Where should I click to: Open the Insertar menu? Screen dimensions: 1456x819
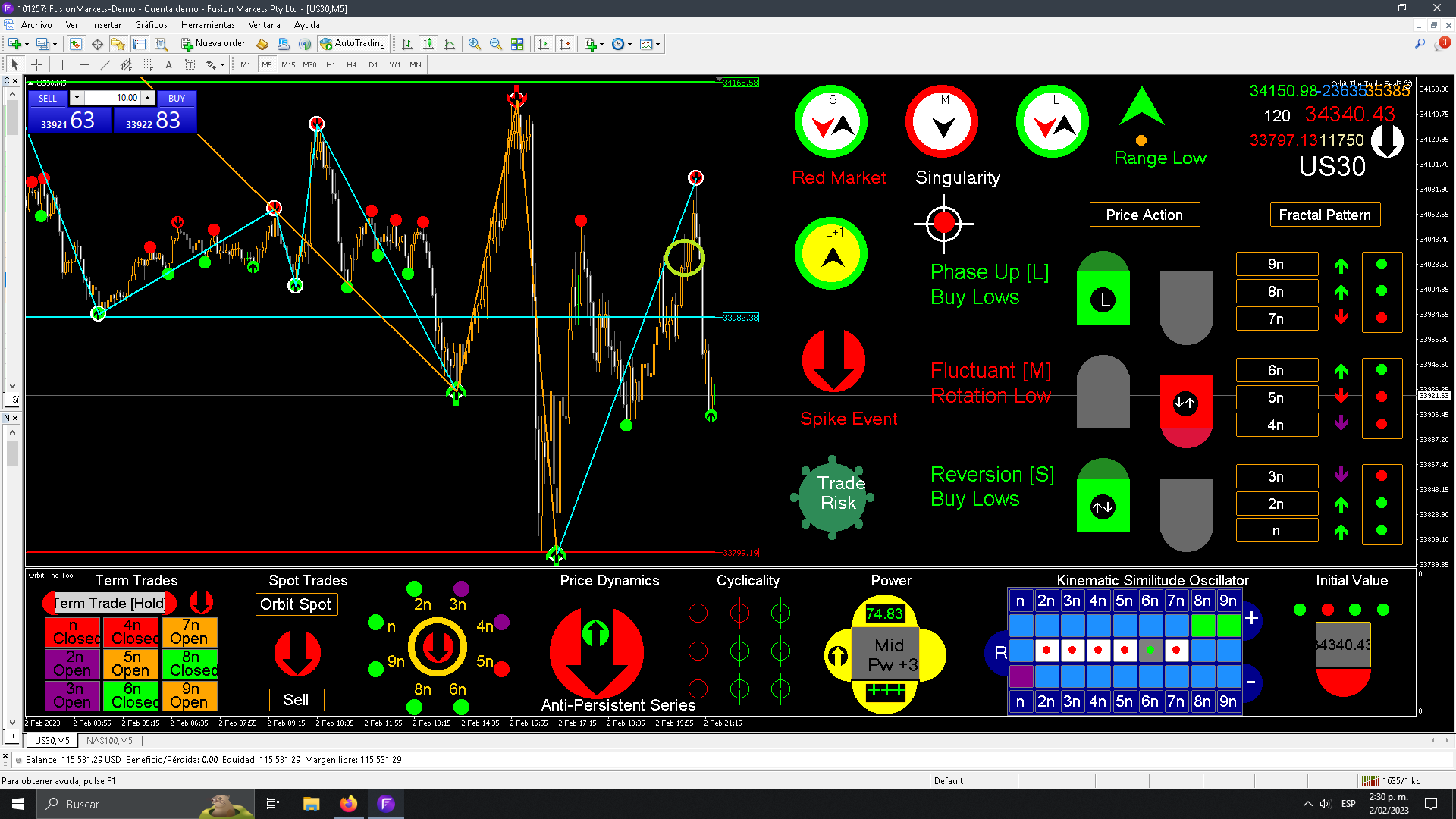click(106, 25)
